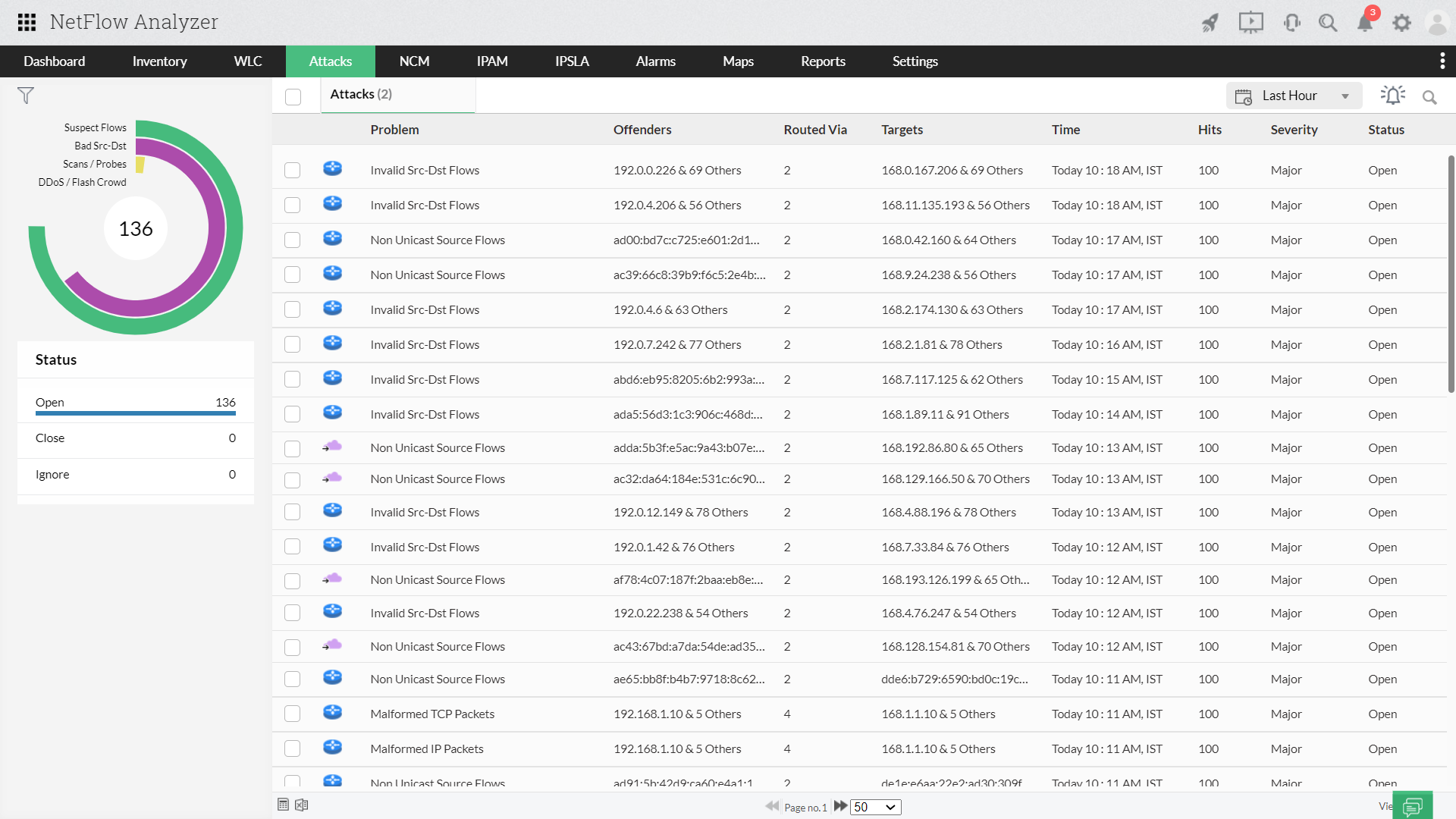Click the rocket quick-start icon
This screenshot has width=1456, height=819.
tap(1210, 23)
